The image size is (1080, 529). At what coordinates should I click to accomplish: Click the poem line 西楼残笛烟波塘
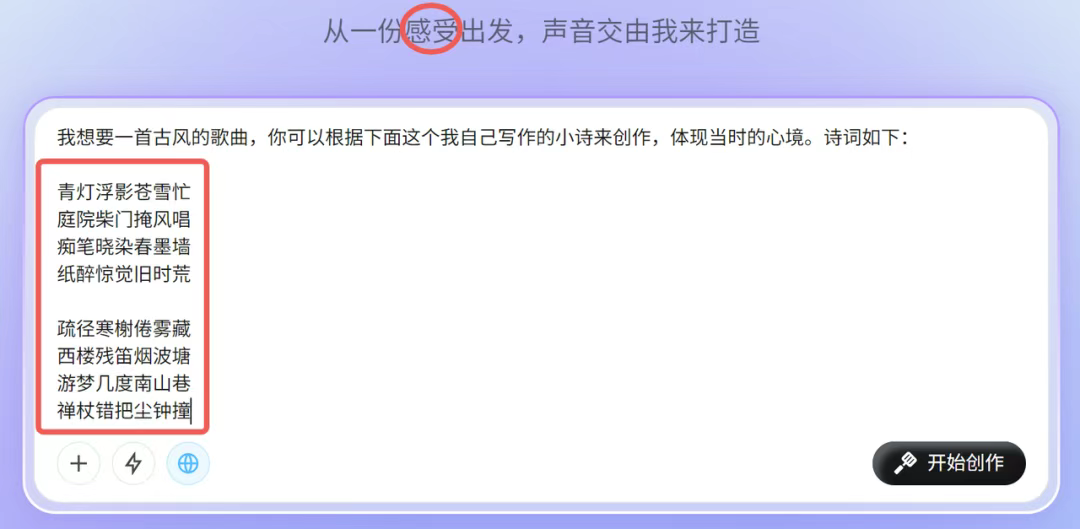124,357
